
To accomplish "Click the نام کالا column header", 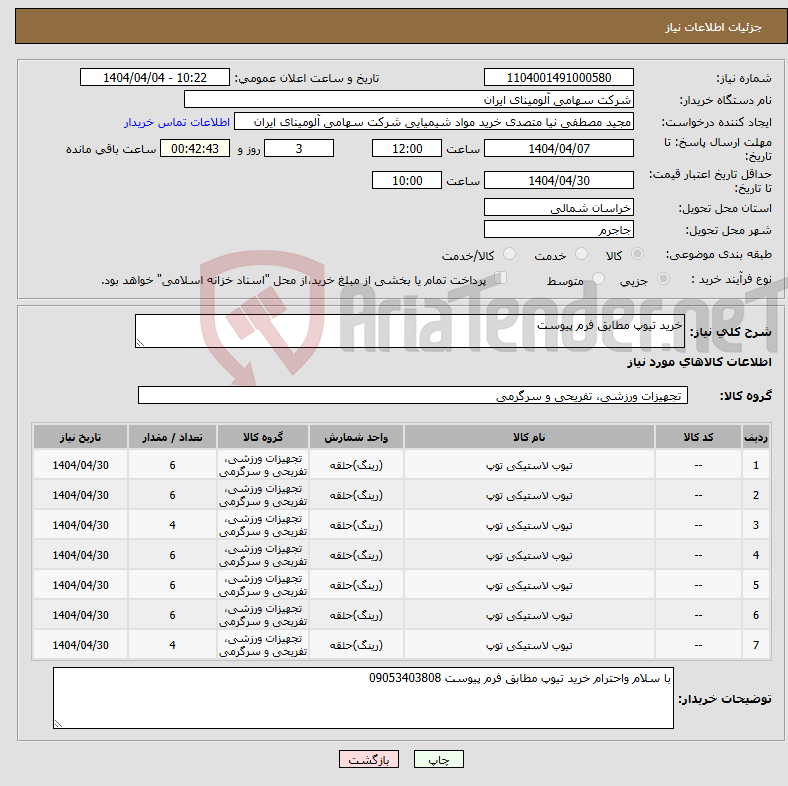I will pos(529,437).
